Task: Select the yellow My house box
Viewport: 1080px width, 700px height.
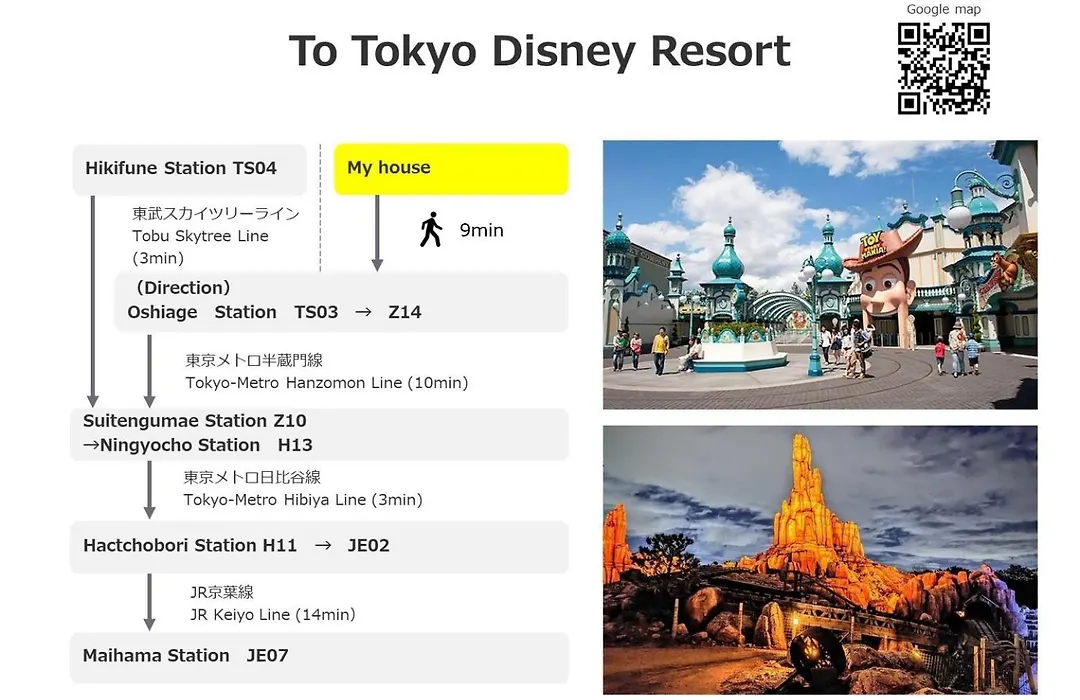Action: (x=451, y=169)
